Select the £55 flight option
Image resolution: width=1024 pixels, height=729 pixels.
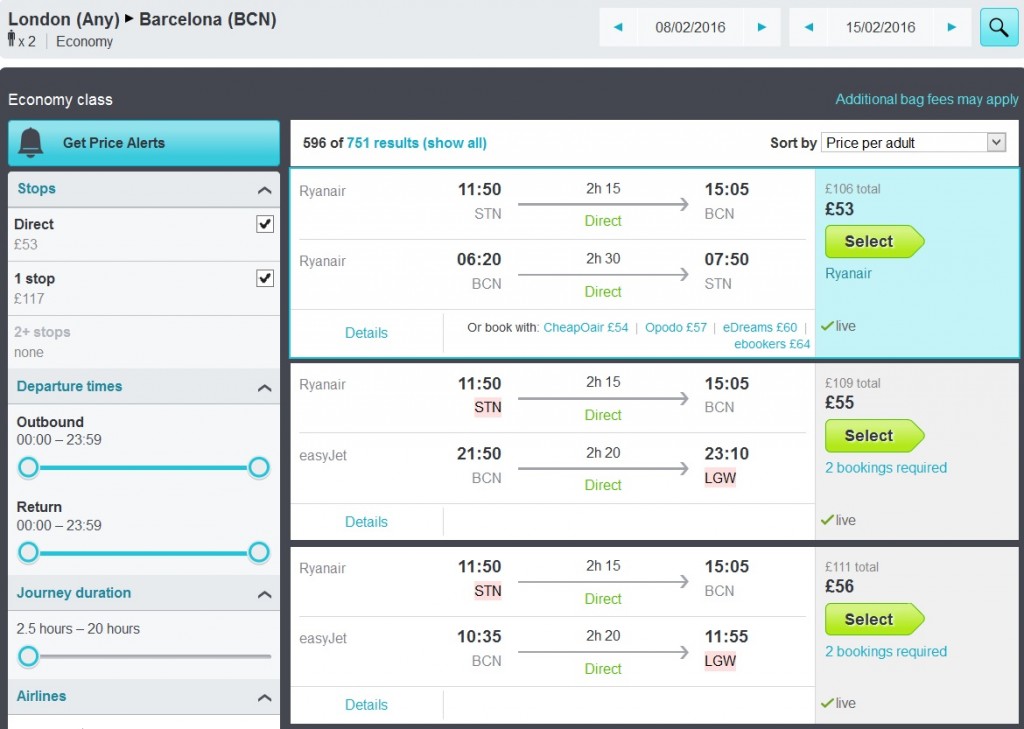(x=874, y=436)
